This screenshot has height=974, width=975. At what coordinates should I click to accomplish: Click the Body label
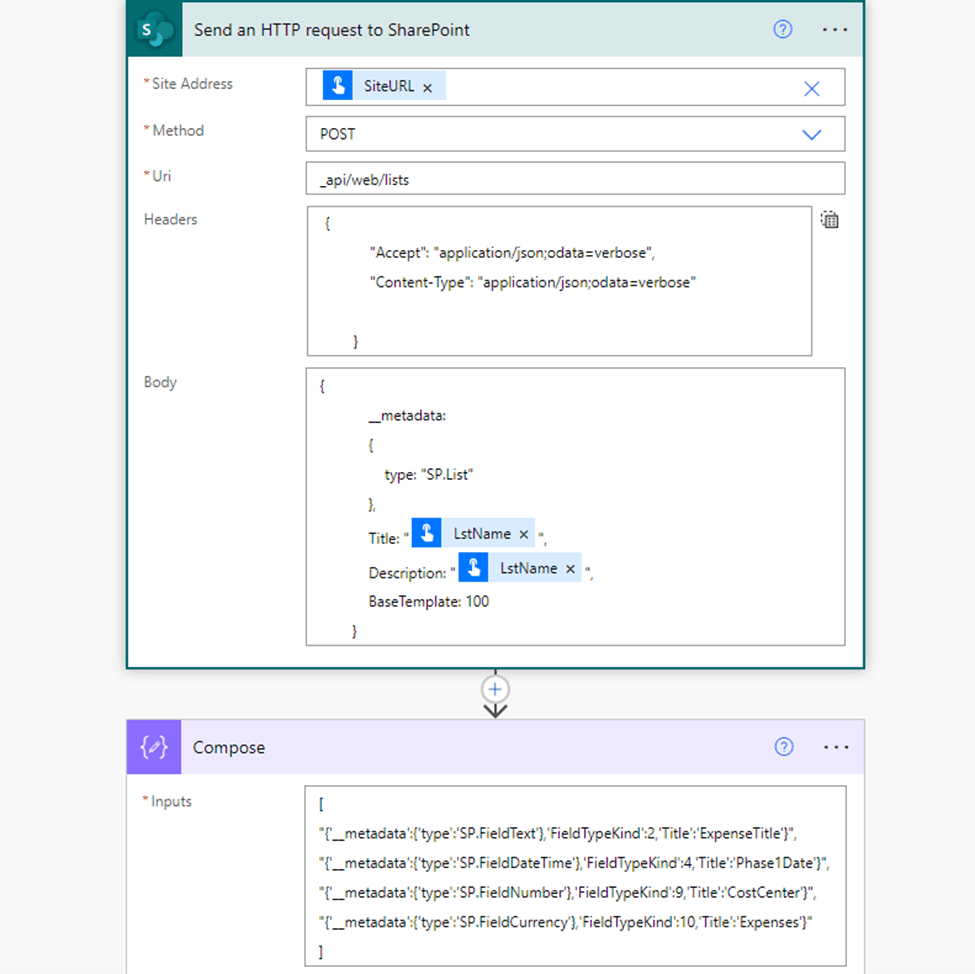pyautogui.click(x=160, y=382)
